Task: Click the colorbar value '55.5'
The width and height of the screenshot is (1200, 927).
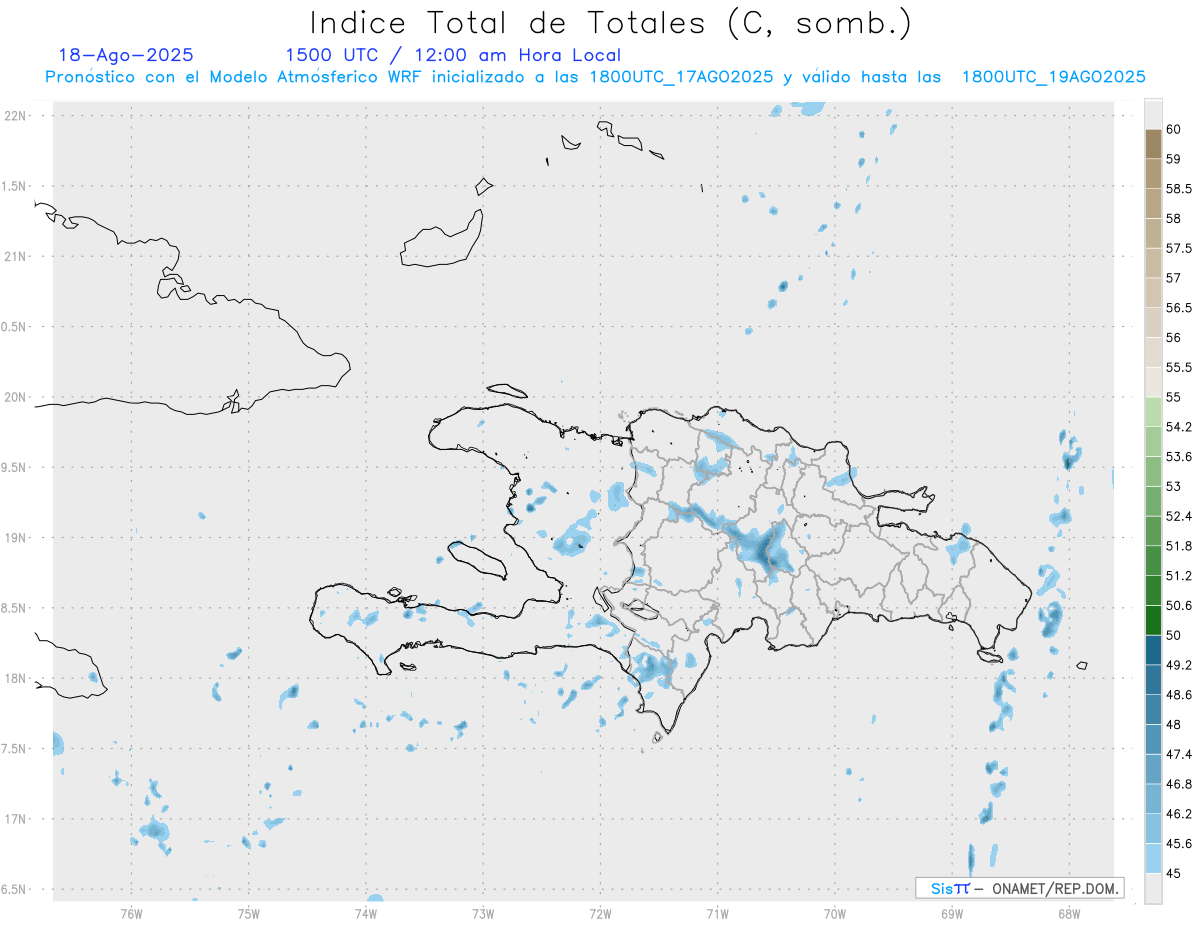Action: pyautogui.click(x=1179, y=367)
